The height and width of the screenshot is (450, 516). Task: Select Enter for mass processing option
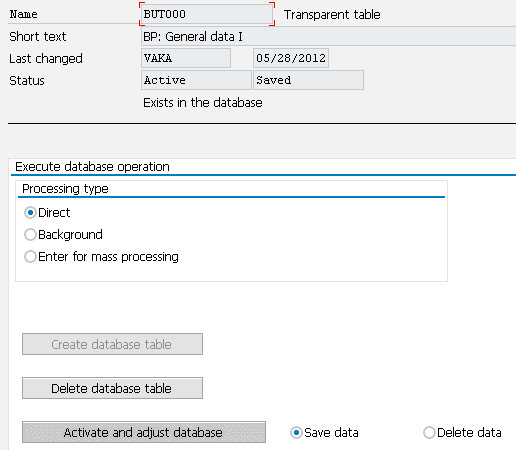pyautogui.click(x=30, y=257)
